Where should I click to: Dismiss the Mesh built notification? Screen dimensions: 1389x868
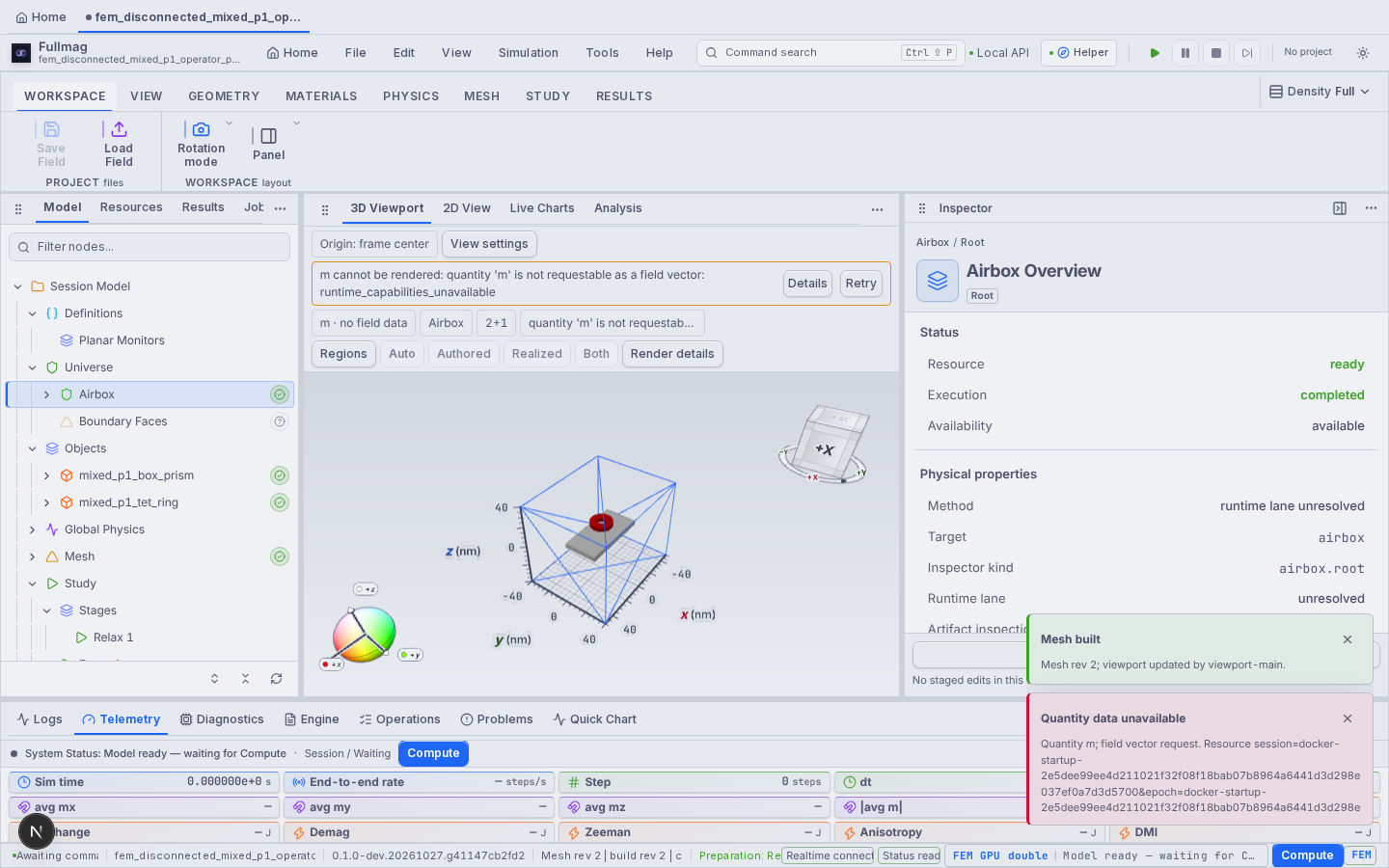[1348, 639]
